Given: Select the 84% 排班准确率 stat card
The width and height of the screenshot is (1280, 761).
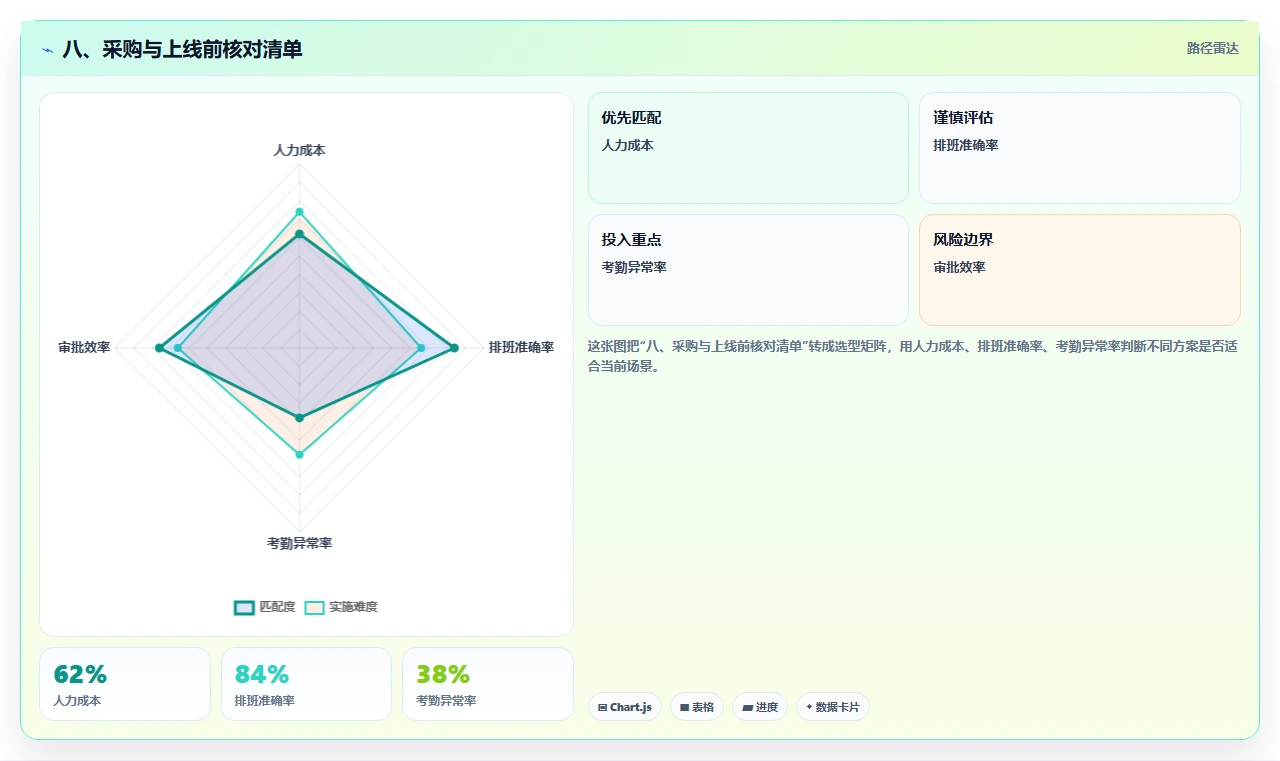Looking at the screenshot, I should coord(306,684).
